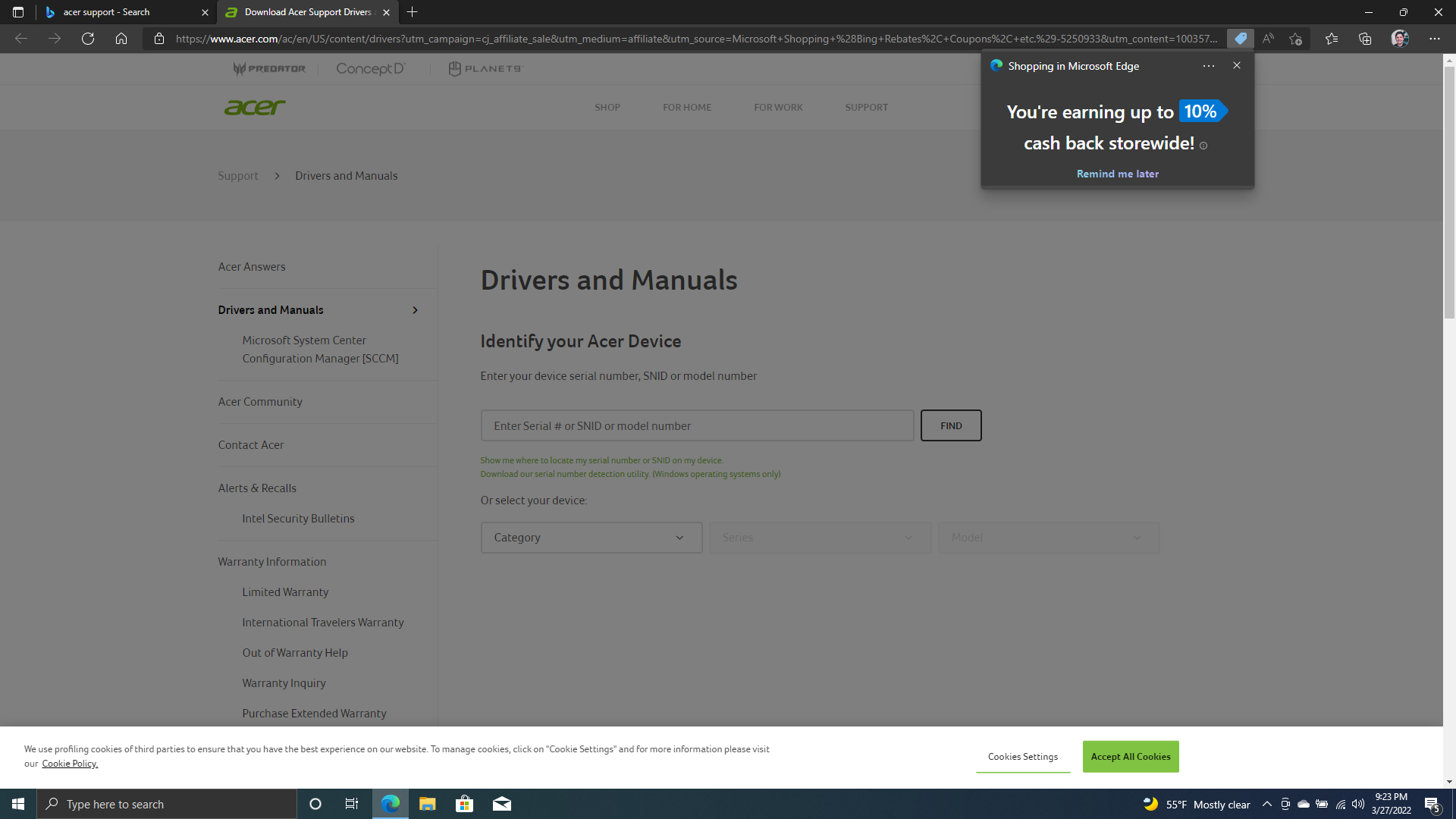
Task: Click the Acer logo
Action: (255, 107)
